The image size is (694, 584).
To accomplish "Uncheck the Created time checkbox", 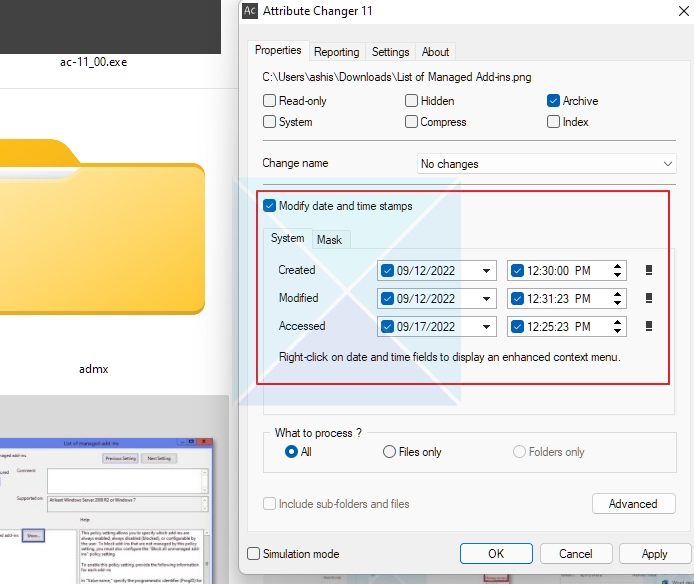I will coord(517,270).
